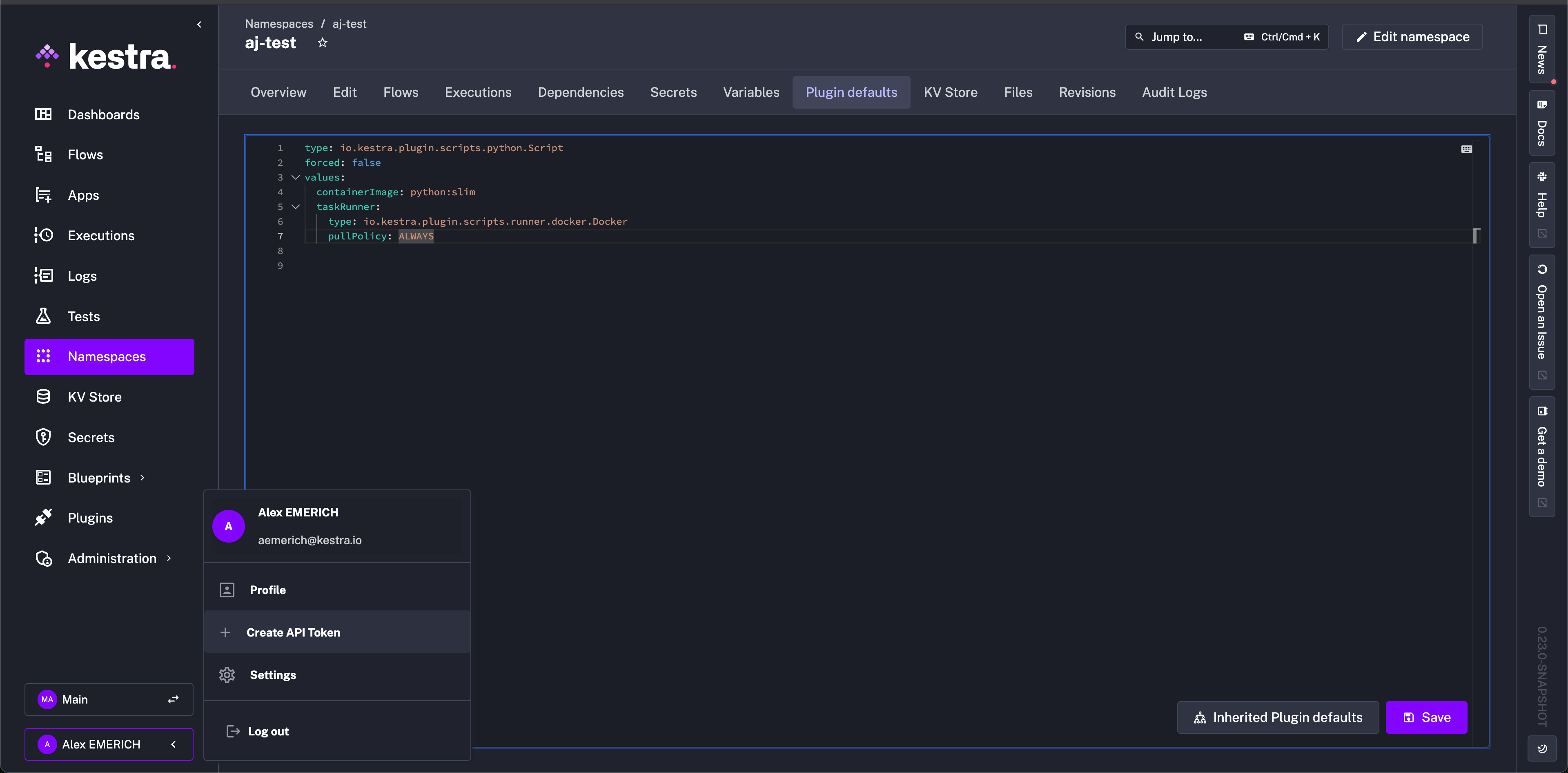The image size is (1568, 773).
Task: Favorite the aj-test namespace with the star
Action: point(323,42)
